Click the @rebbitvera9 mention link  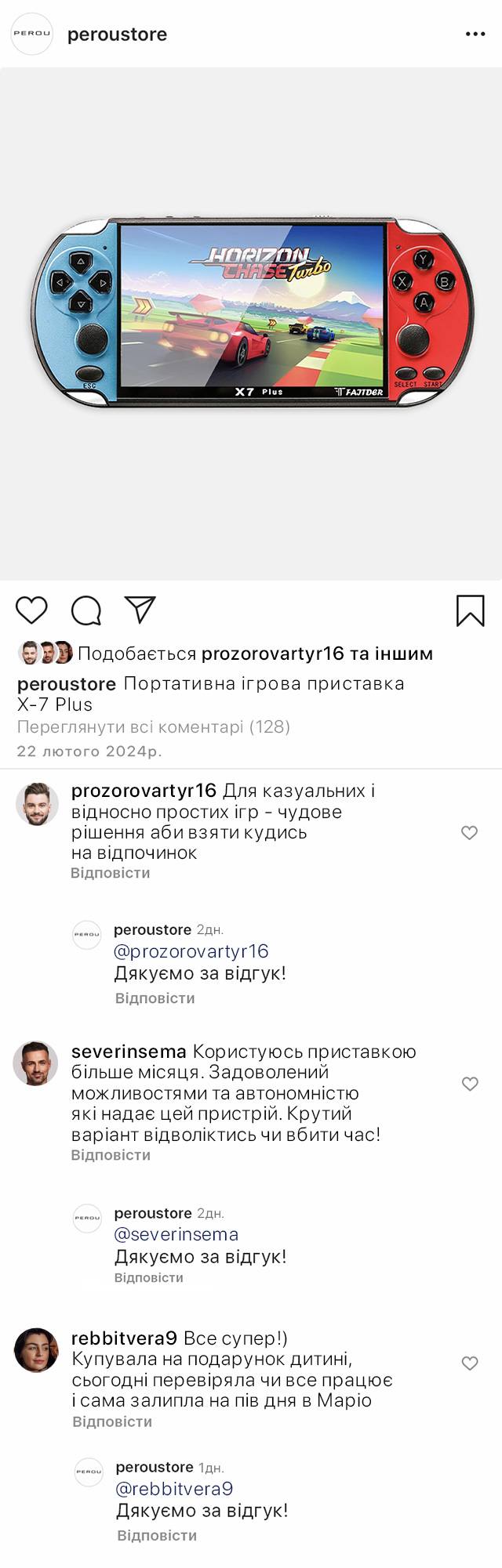coord(174,1489)
